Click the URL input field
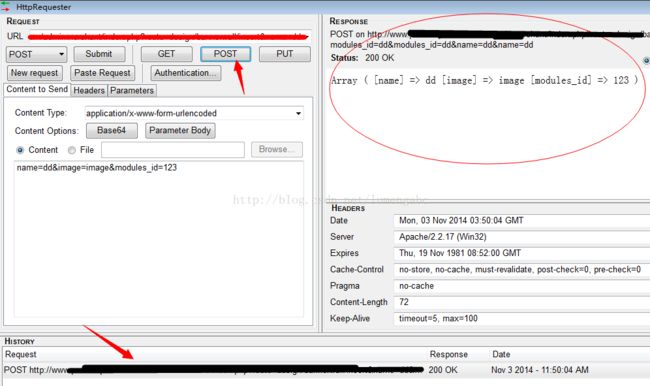This screenshot has width=650, height=386. pyautogui.click(x=169, y=36)
